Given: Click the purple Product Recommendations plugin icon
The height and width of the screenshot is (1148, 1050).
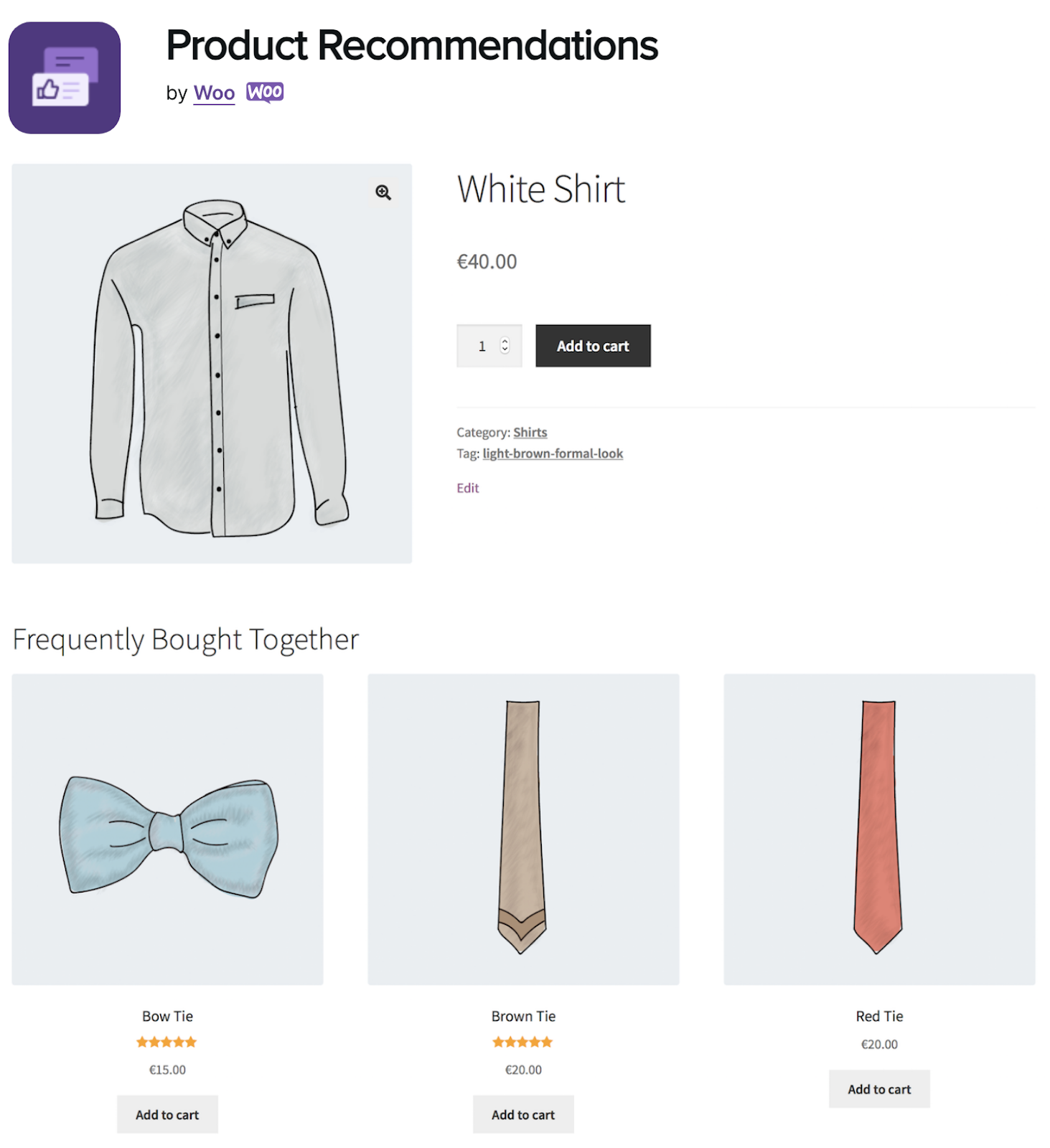Looking at the screenshot, I should tap(64, 75).
